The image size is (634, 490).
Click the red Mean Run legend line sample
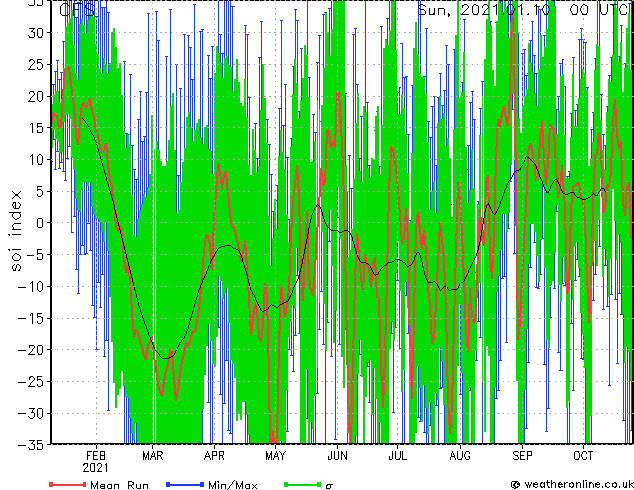point(67,484)
